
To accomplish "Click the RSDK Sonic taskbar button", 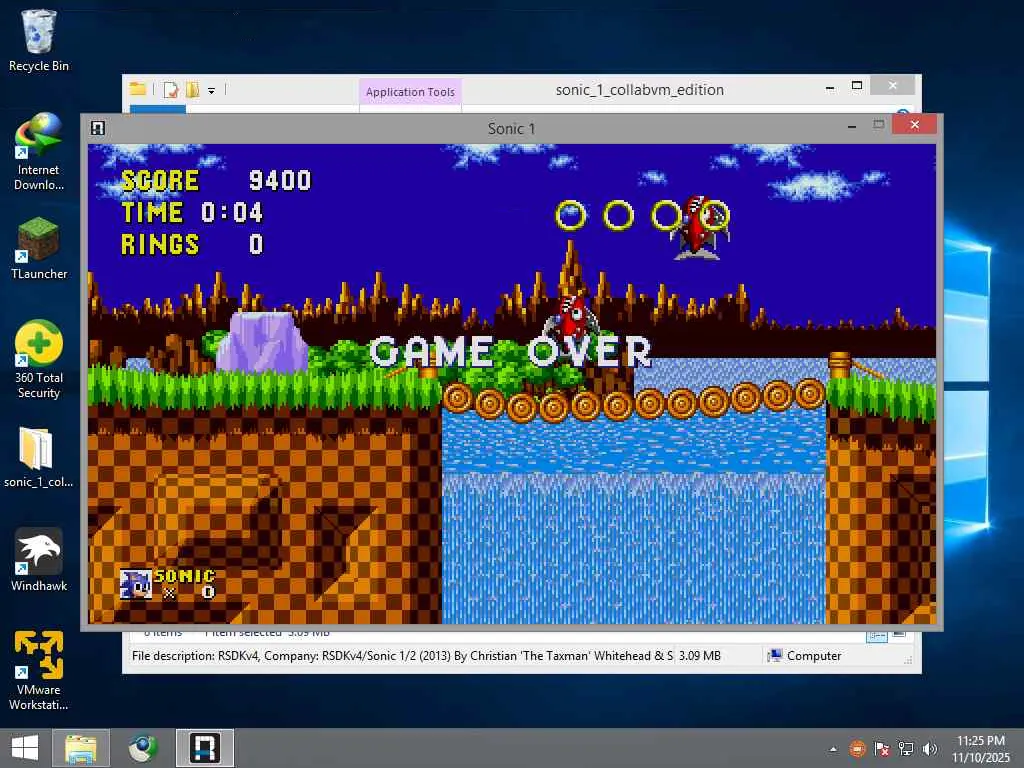I will pyautogui.click(x=204, y=748).
